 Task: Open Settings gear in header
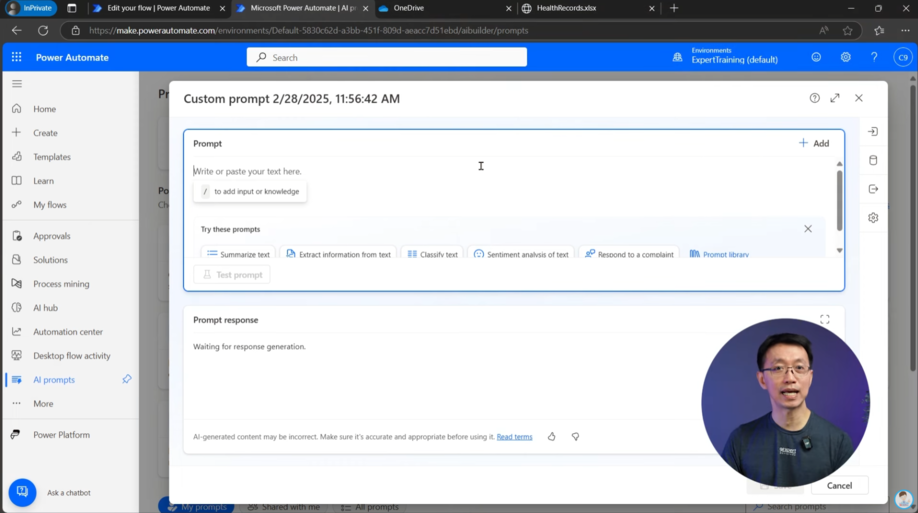coord(845,57)
